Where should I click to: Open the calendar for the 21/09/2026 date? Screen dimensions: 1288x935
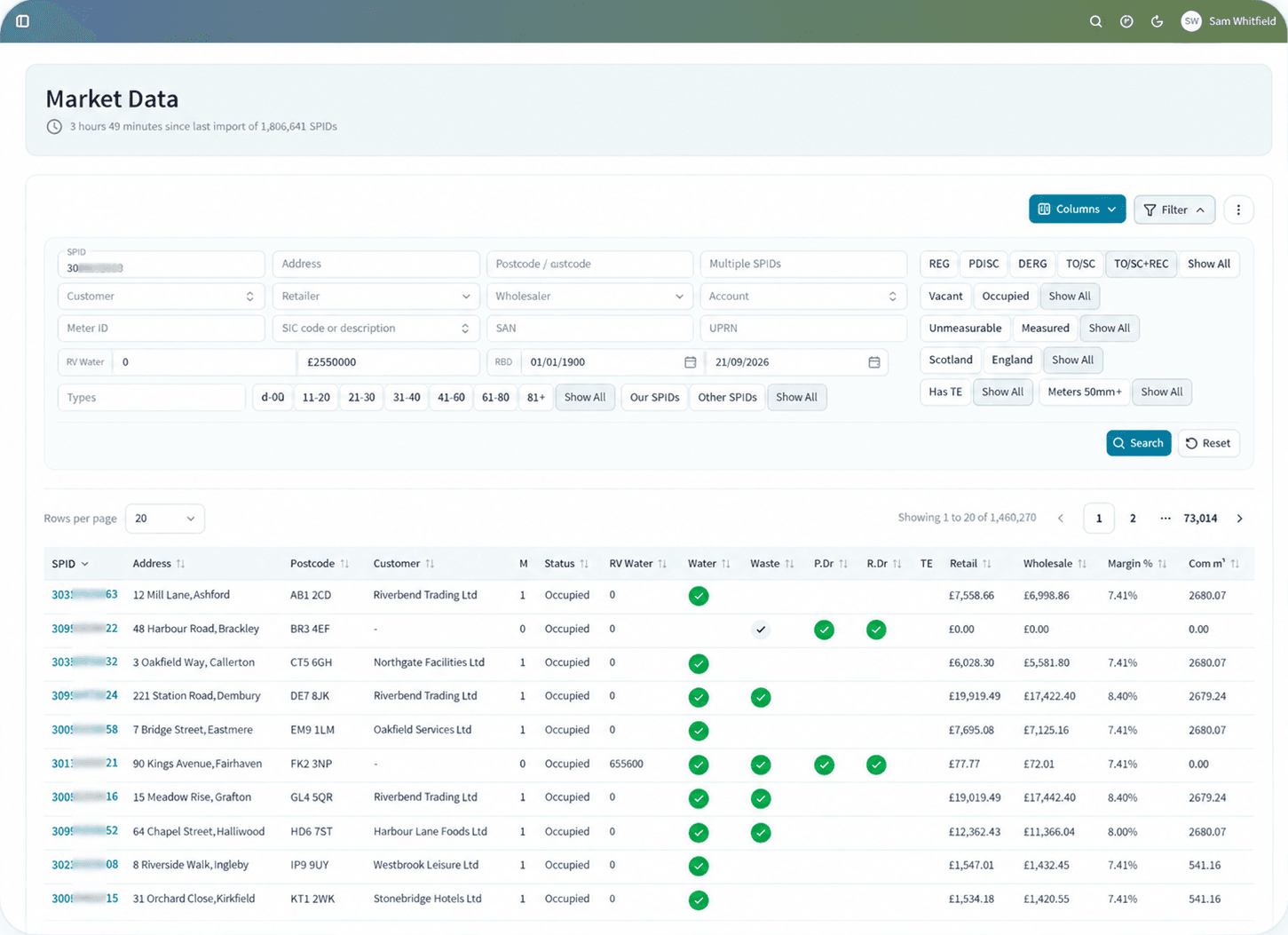(x=874, y=362)
